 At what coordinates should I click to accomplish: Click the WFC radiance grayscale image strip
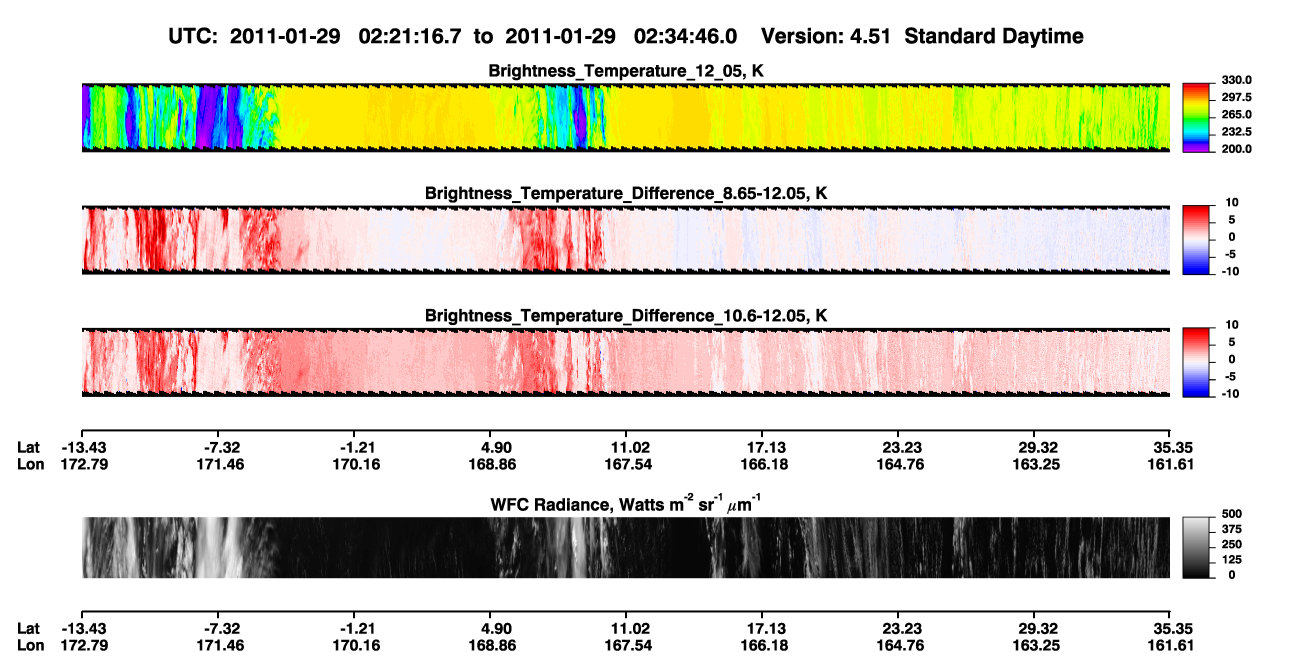point(626,547)
